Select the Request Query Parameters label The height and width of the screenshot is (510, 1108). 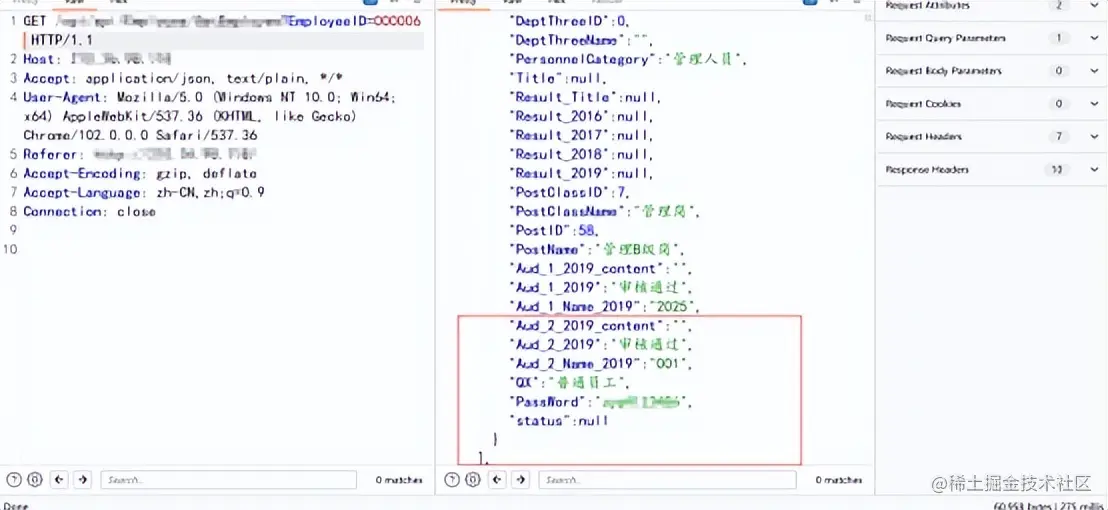tap(945, 38)
